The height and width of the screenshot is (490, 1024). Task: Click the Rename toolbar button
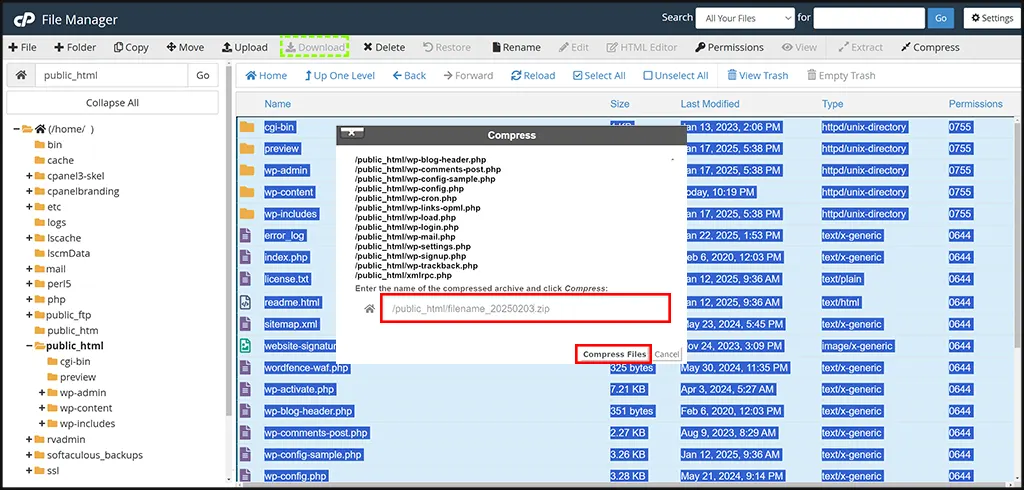click(516, 47)
